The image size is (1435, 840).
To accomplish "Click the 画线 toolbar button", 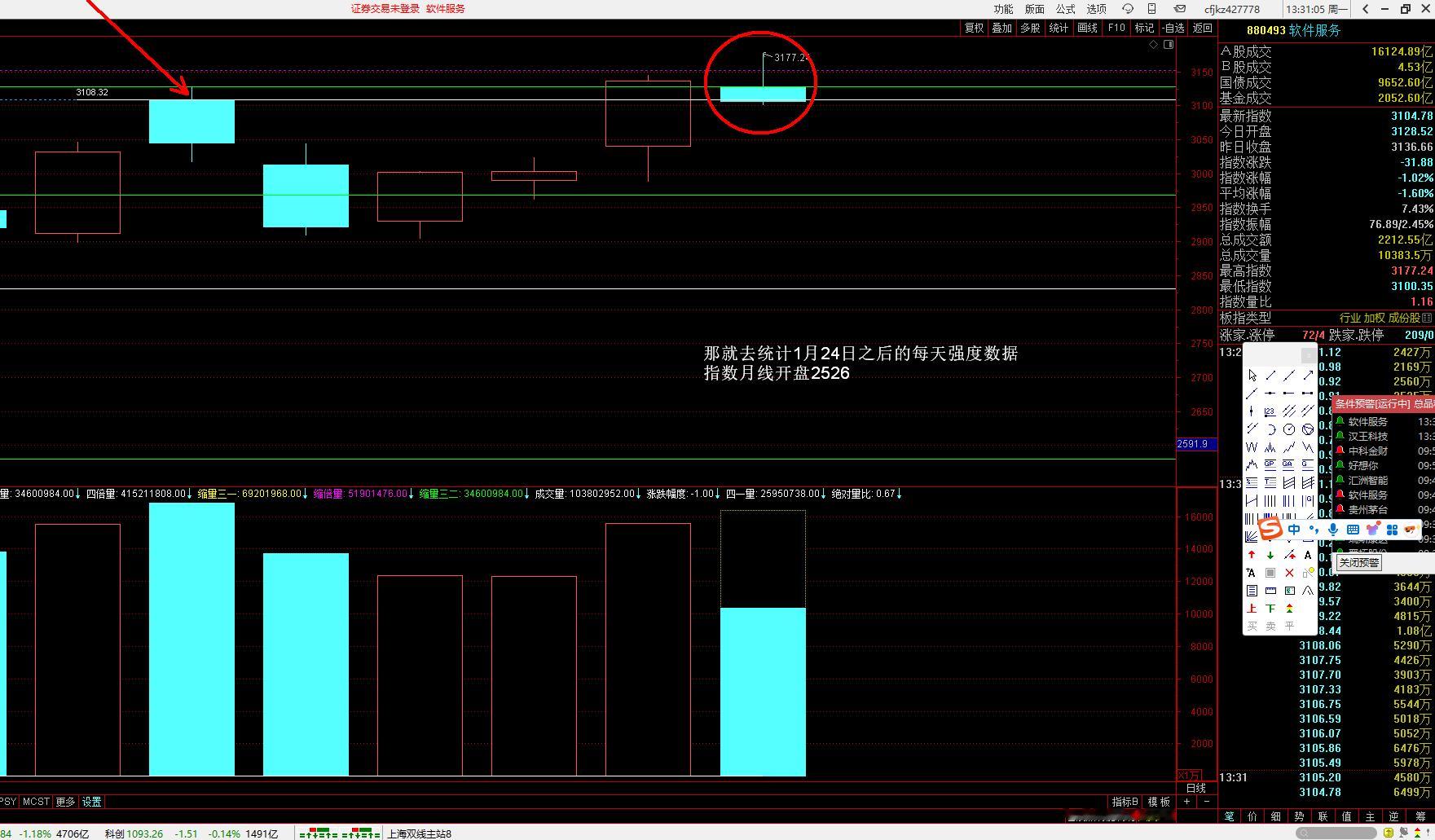I will click(x=1088, y=28).
